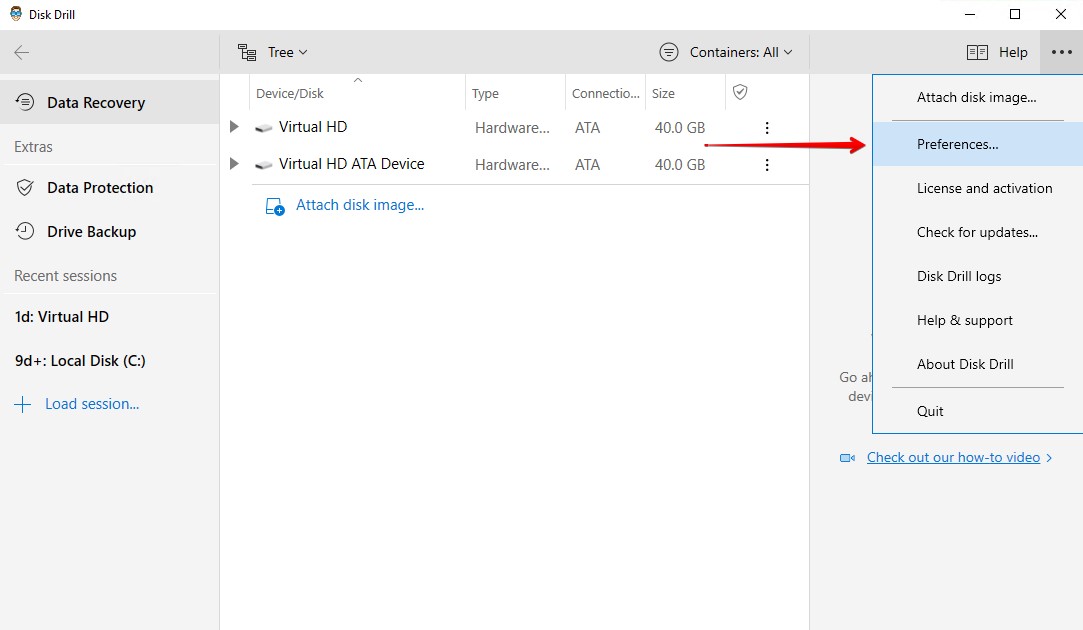Click the attach disk image icon in list
Screen dimensions: 1083x630
pyautogui.click(x=275, y=206)
